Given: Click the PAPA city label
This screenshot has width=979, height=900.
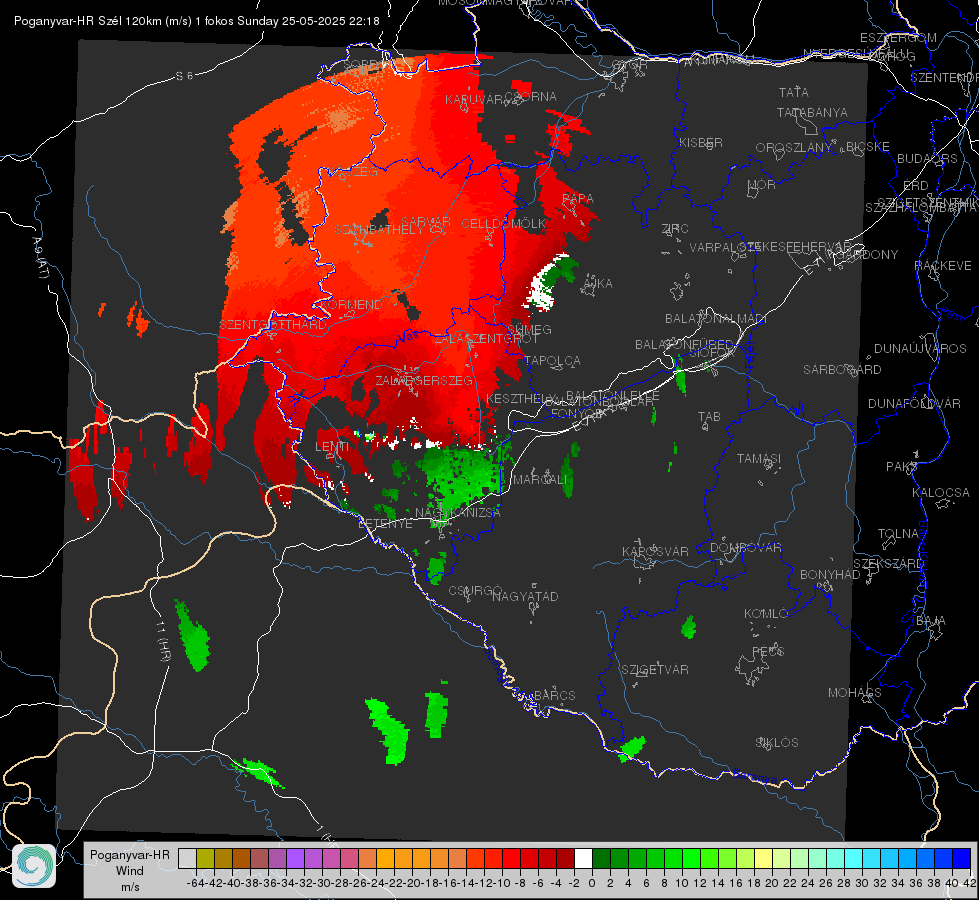Looking at the screenshot, I should coord(578,199).
